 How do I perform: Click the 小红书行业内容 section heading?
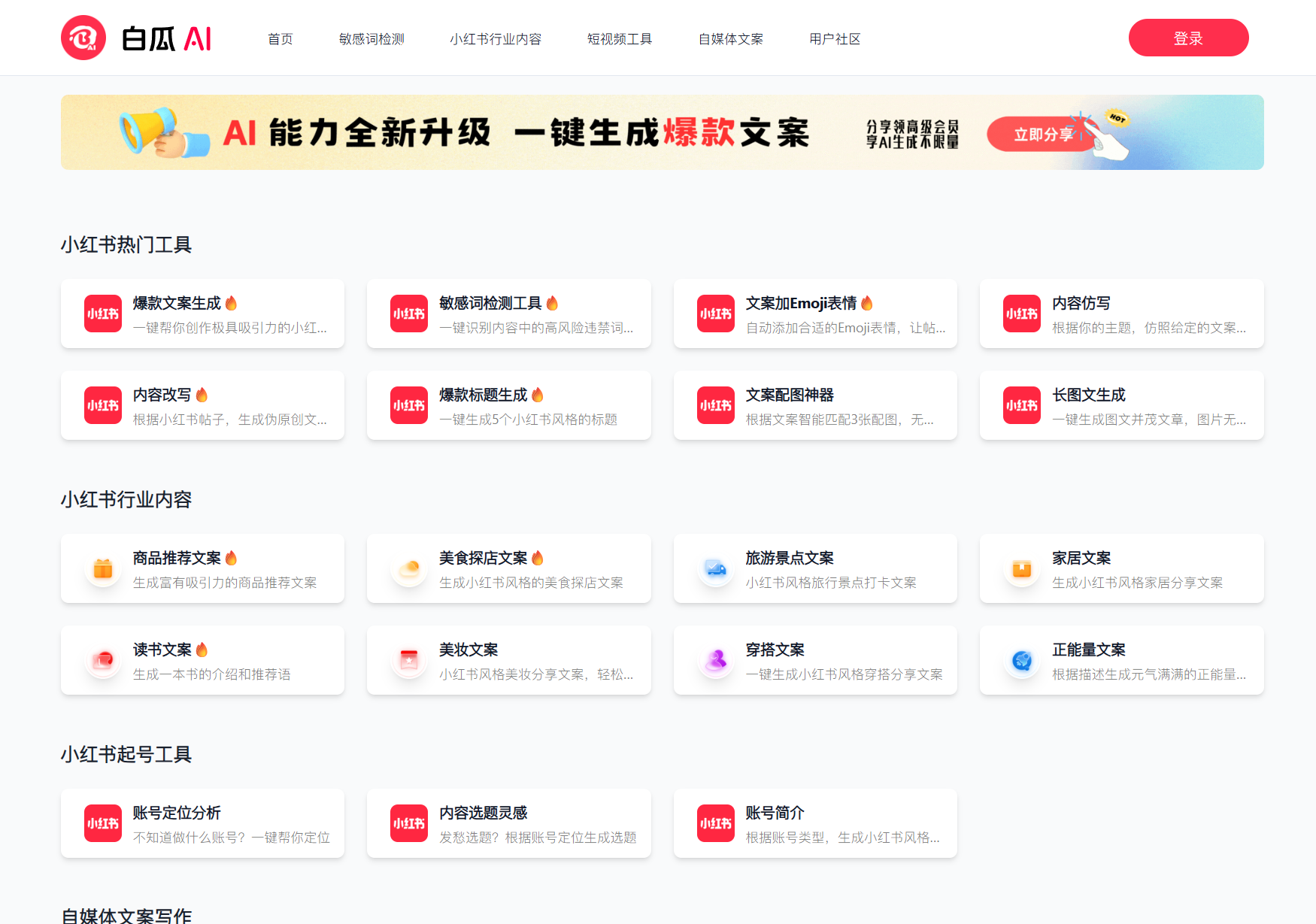(126, 499)
